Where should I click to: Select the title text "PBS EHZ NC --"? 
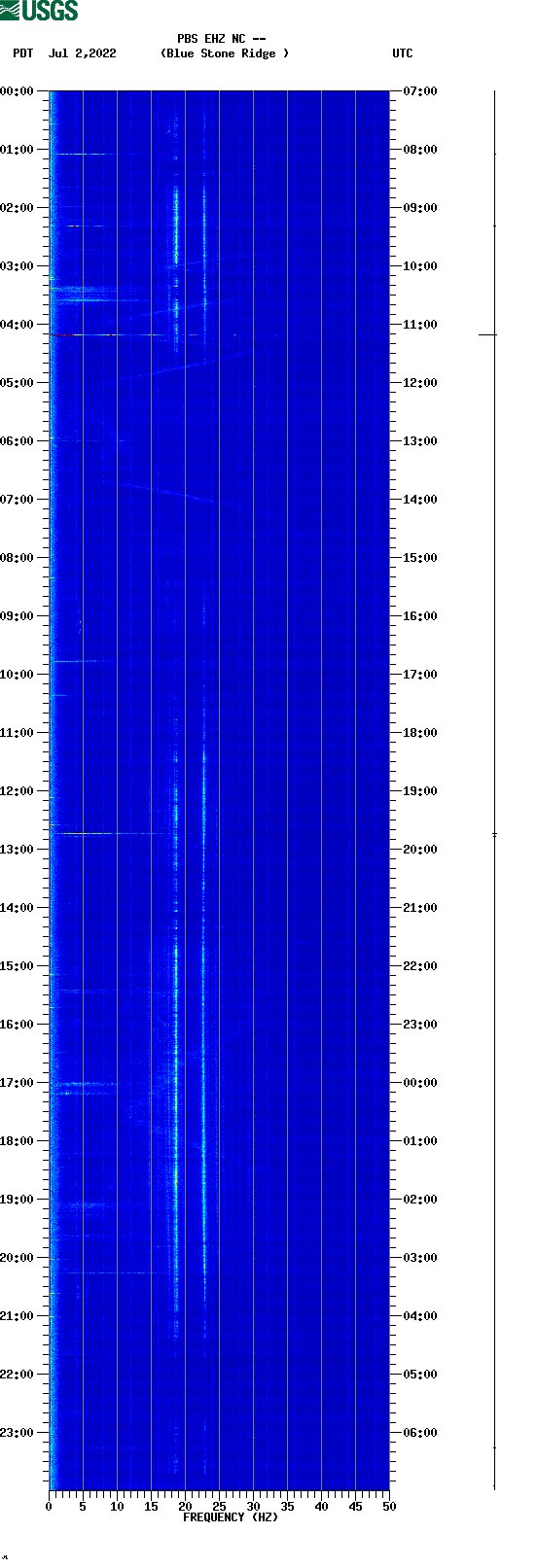pos(222,39)
